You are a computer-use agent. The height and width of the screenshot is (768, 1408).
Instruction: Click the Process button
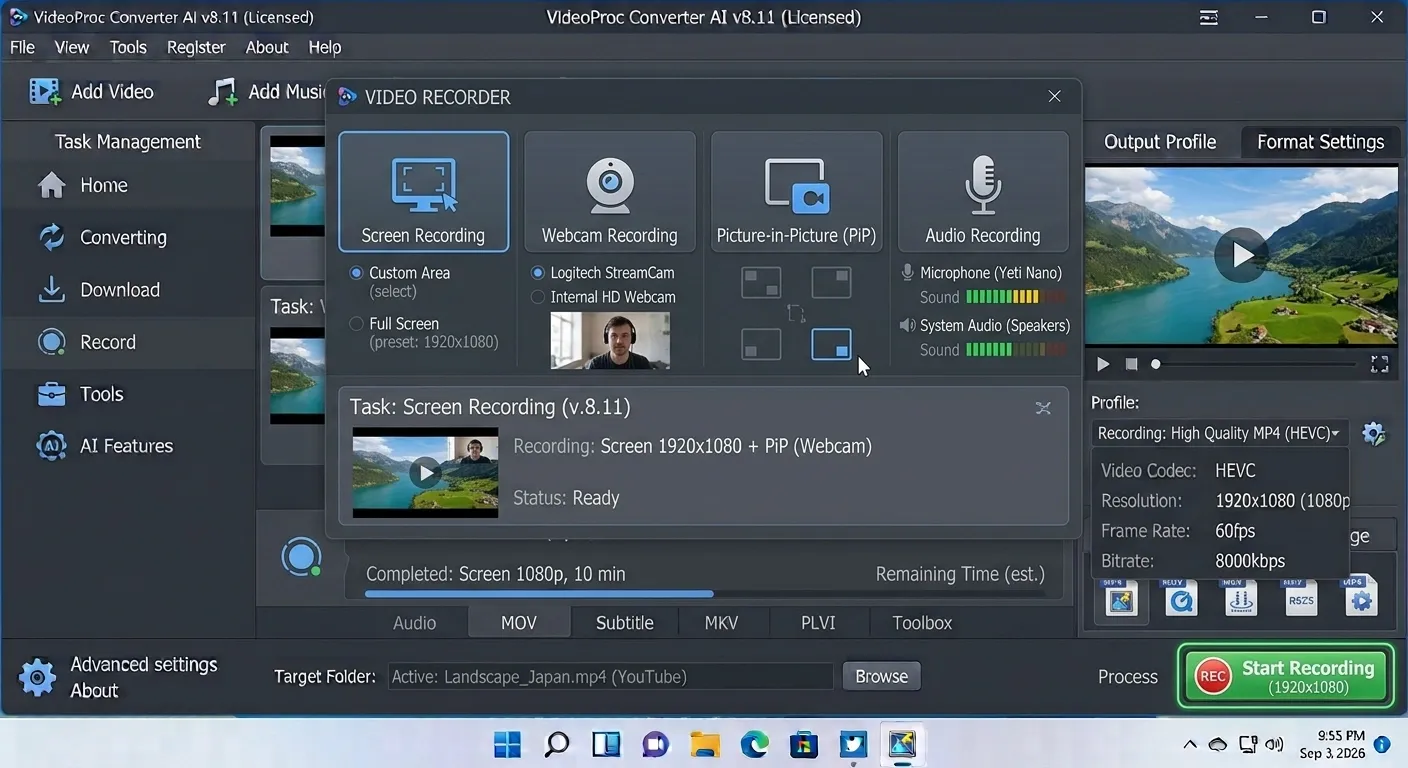coord(1128,677)
